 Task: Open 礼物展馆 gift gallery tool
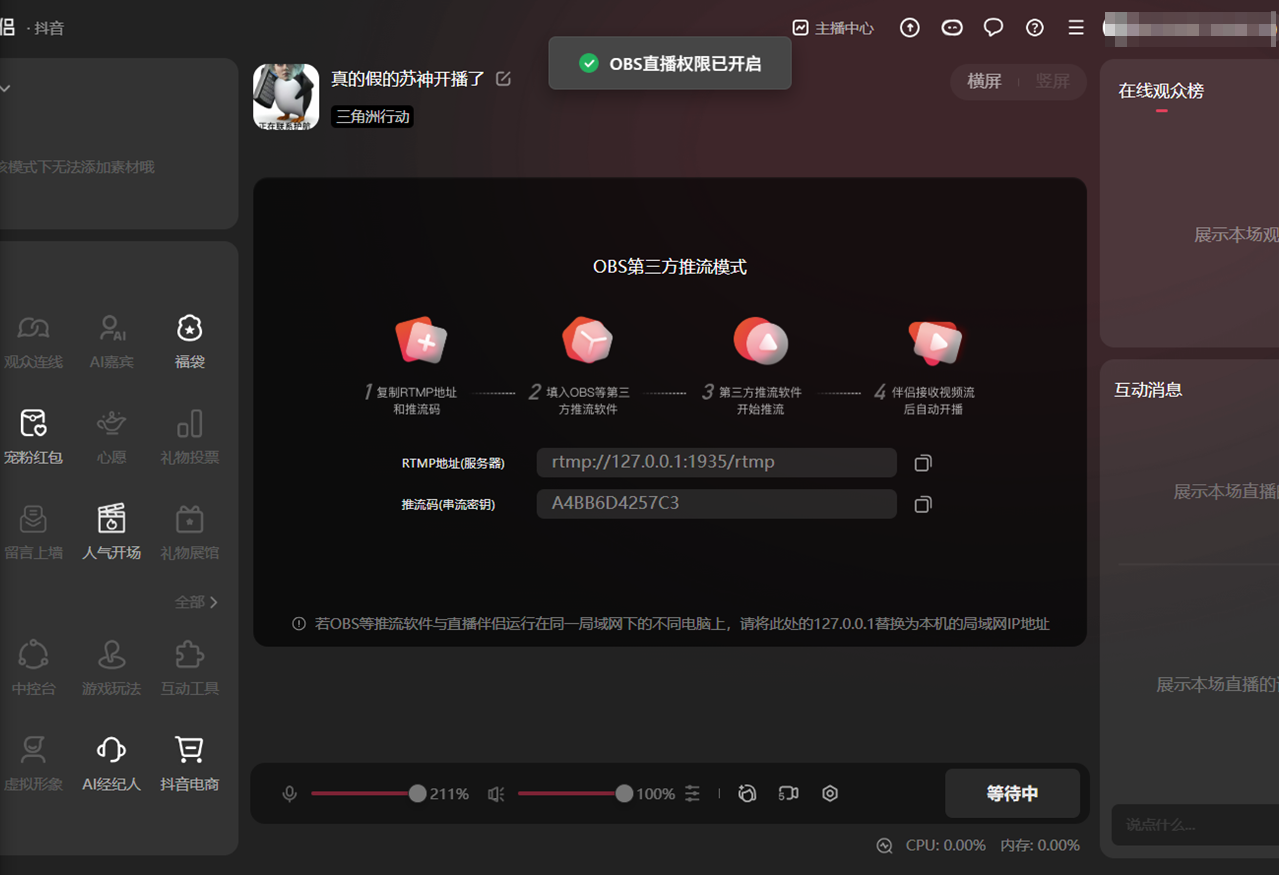coord(190,532)
